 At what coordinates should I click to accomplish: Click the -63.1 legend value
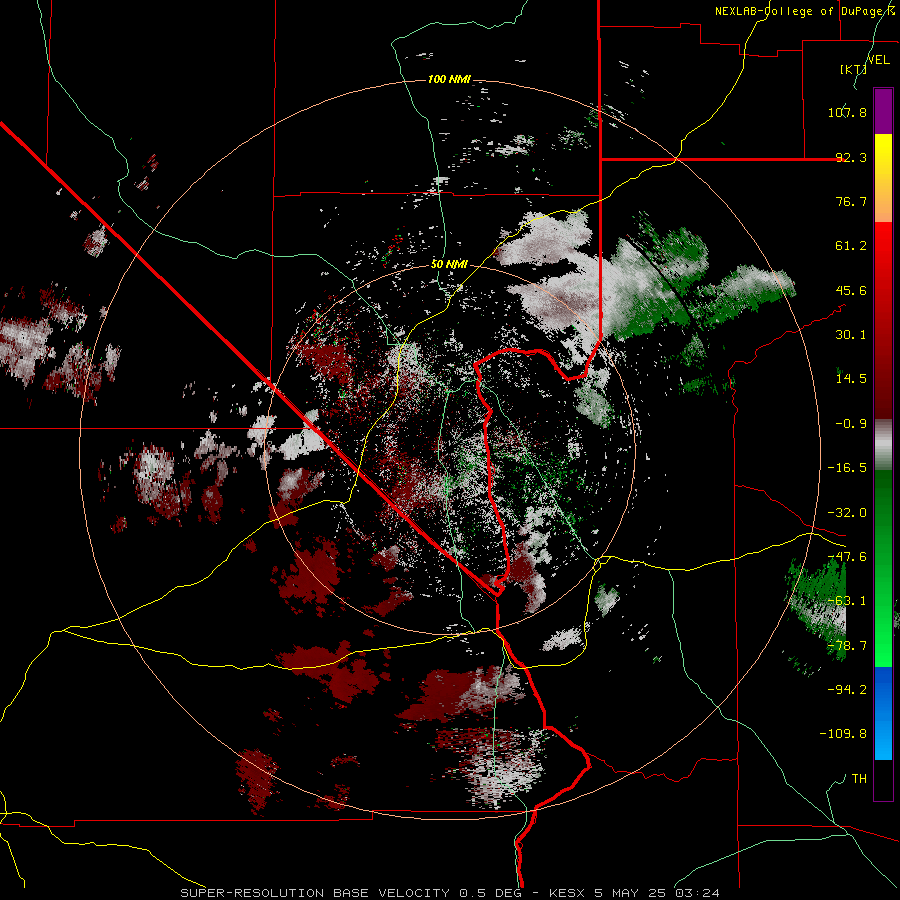pyautogui.click(x=847, y=601)
